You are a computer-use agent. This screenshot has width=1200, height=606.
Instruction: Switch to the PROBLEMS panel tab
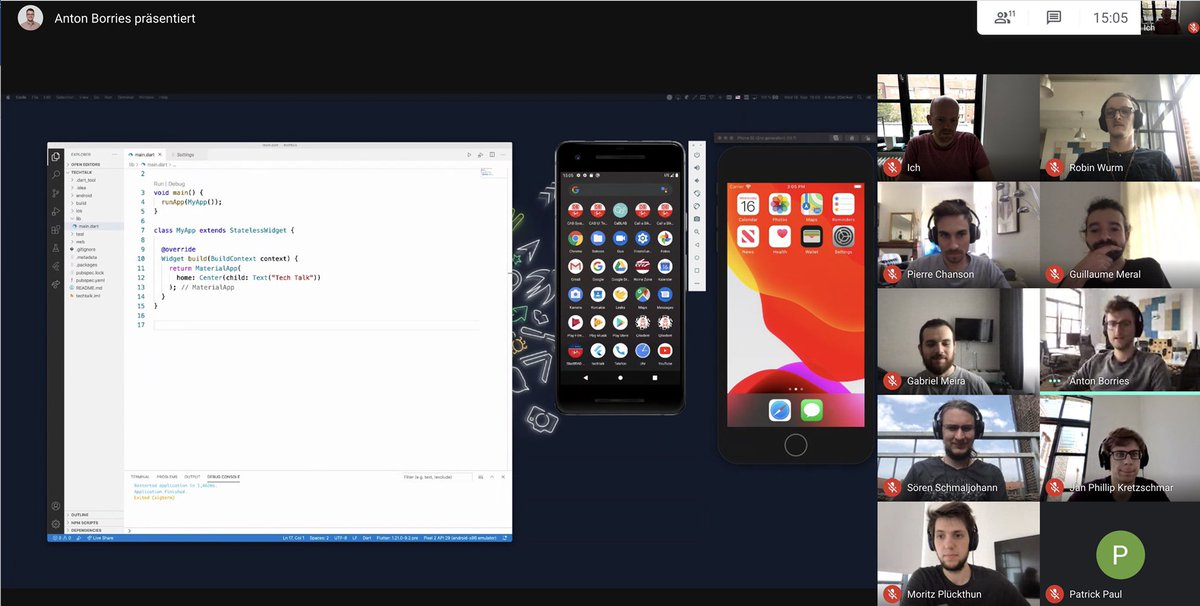click(x=167, y=477)
